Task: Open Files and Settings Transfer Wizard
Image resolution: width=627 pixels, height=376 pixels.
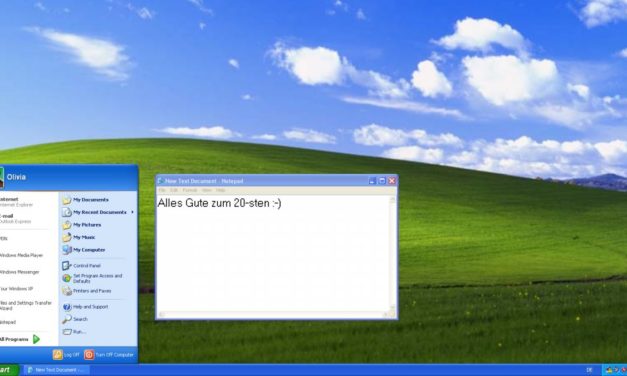Action: click(x=26, y=305)
